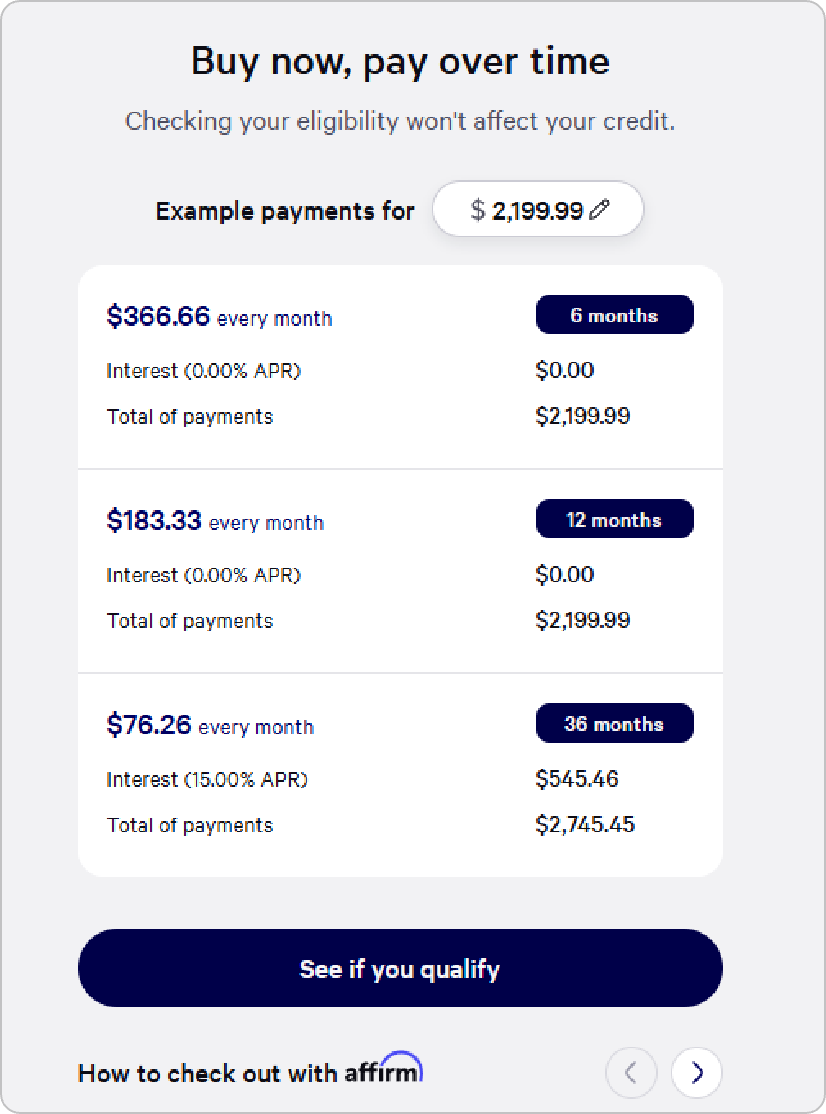Click the Affirm logo

tap(384, 1070)
